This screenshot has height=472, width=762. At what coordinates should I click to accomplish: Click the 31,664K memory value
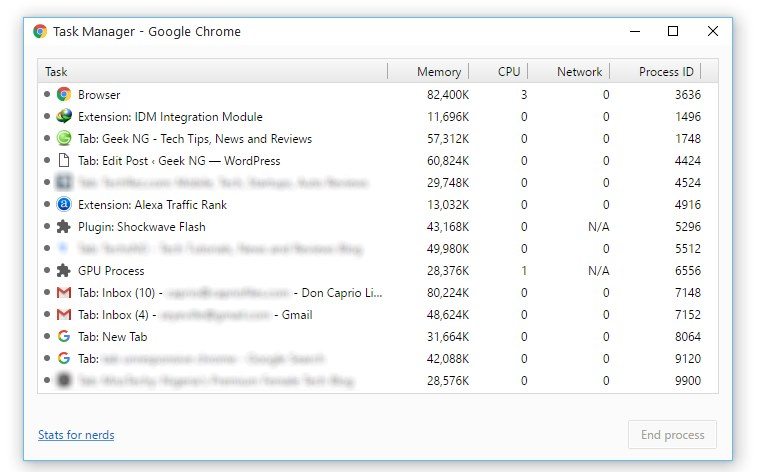(x=448, y=336)
